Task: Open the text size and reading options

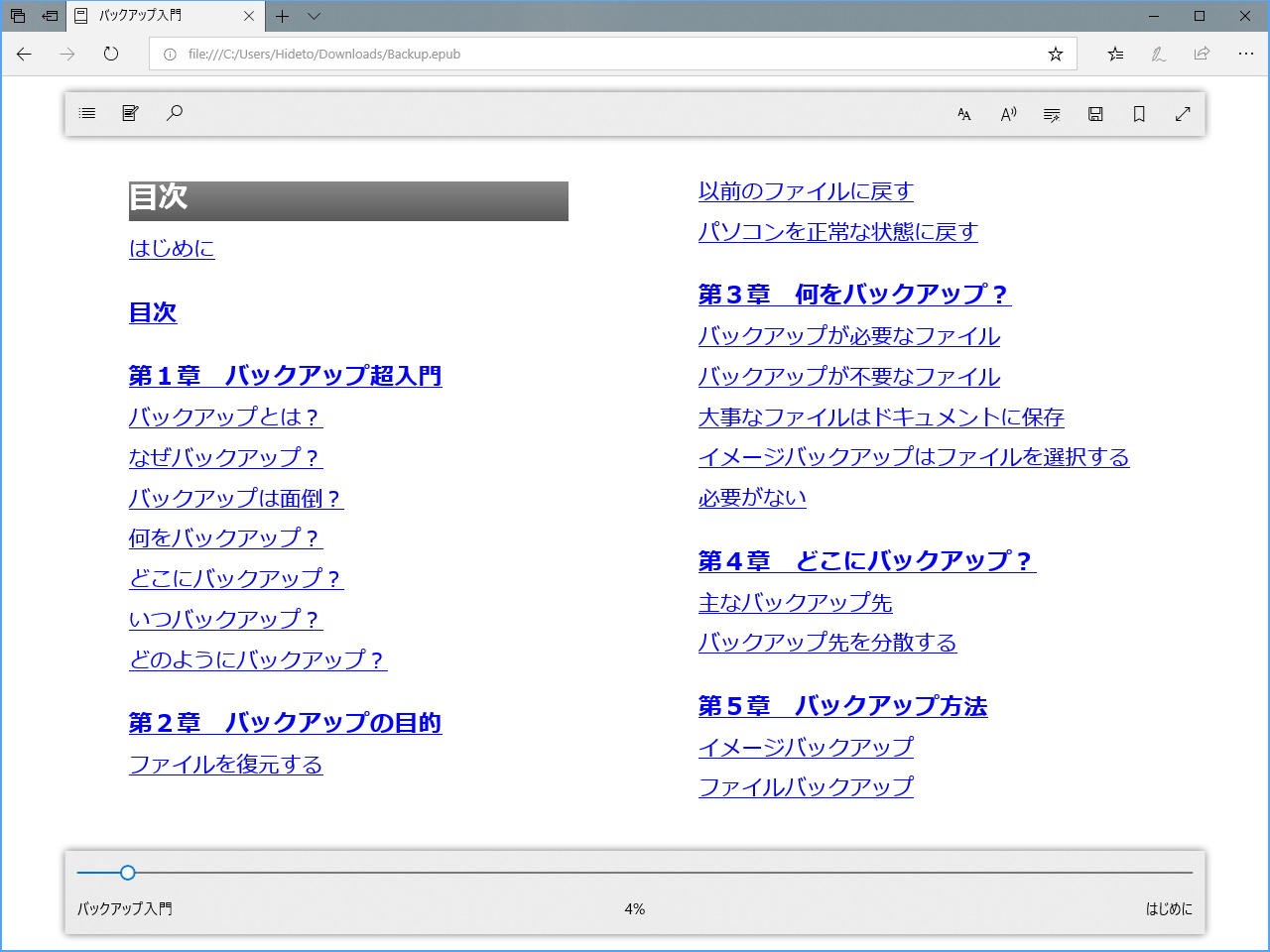Action: [963, 114]
